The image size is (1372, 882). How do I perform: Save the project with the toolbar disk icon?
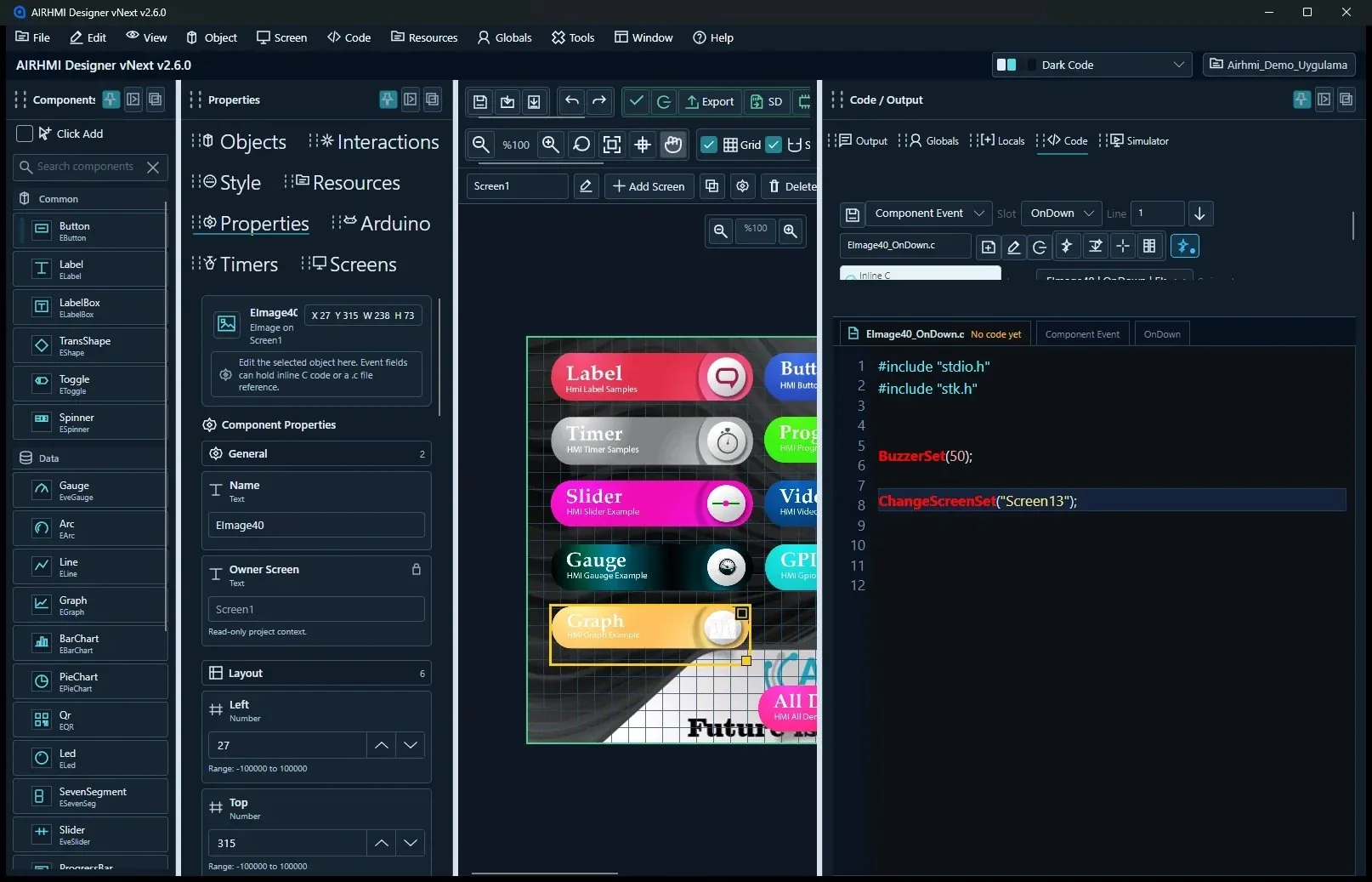pos(480,102)
